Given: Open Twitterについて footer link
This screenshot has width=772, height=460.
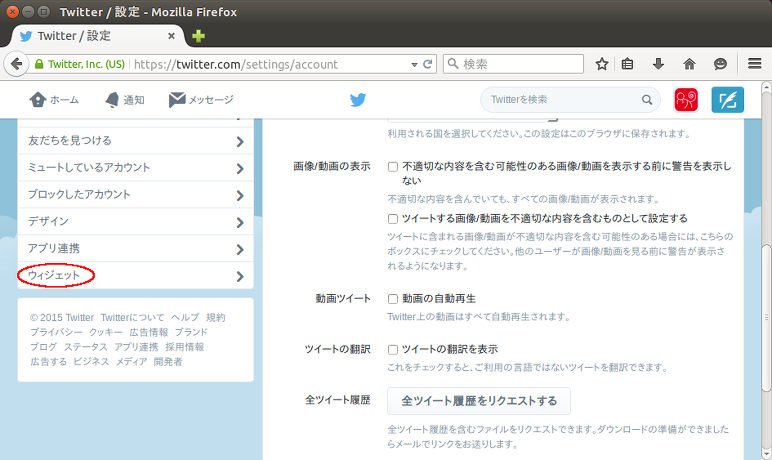Looking at the screenshot, I should coord(132,318).
